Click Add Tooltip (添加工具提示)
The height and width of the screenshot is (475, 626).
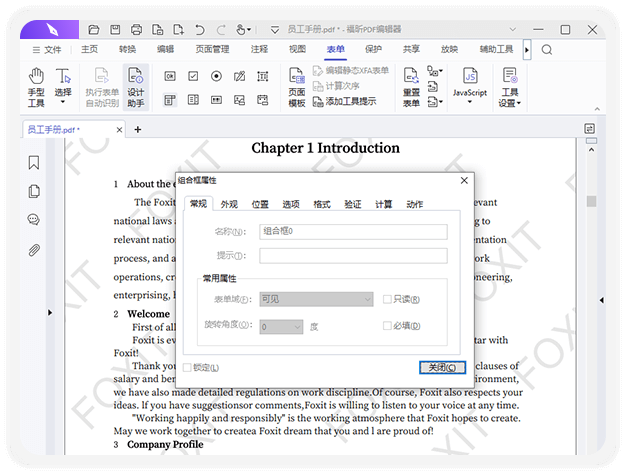tap(345, 101)
